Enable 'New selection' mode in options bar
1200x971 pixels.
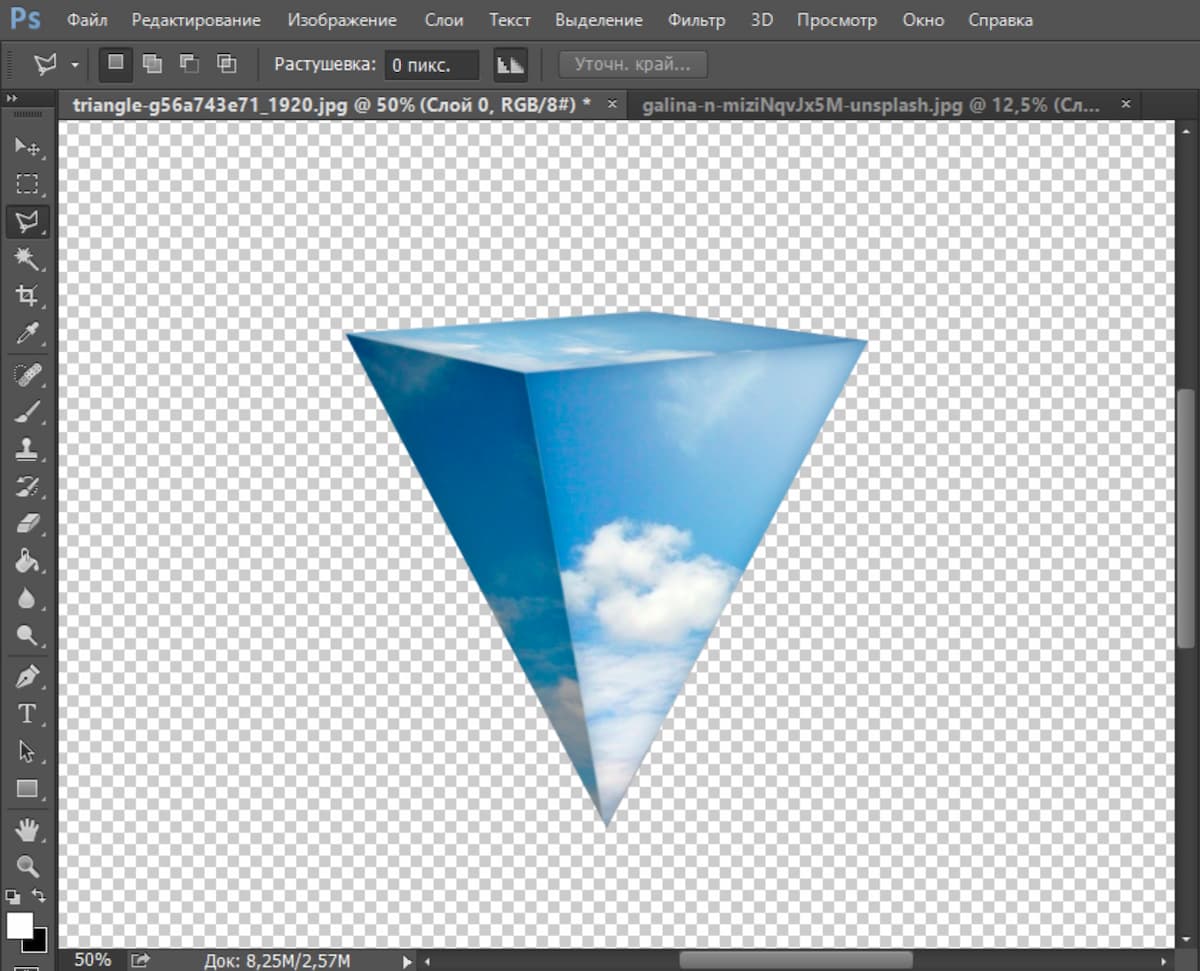coord(116,64)
